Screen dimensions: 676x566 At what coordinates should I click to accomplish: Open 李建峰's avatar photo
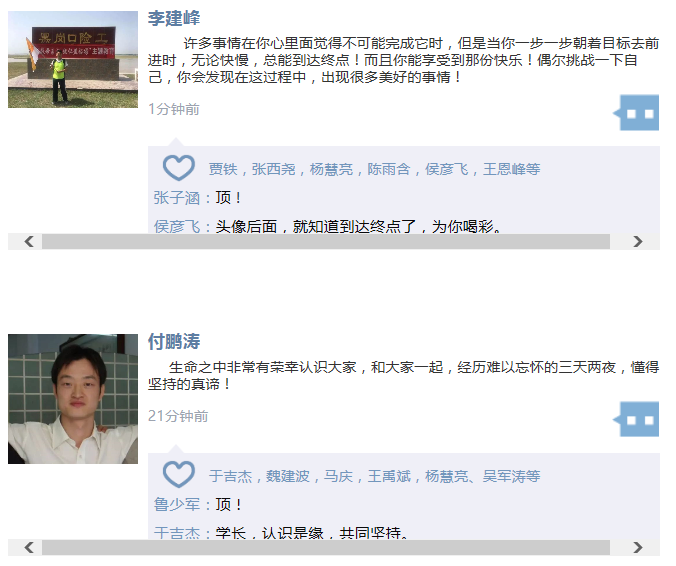coord(73,59)
